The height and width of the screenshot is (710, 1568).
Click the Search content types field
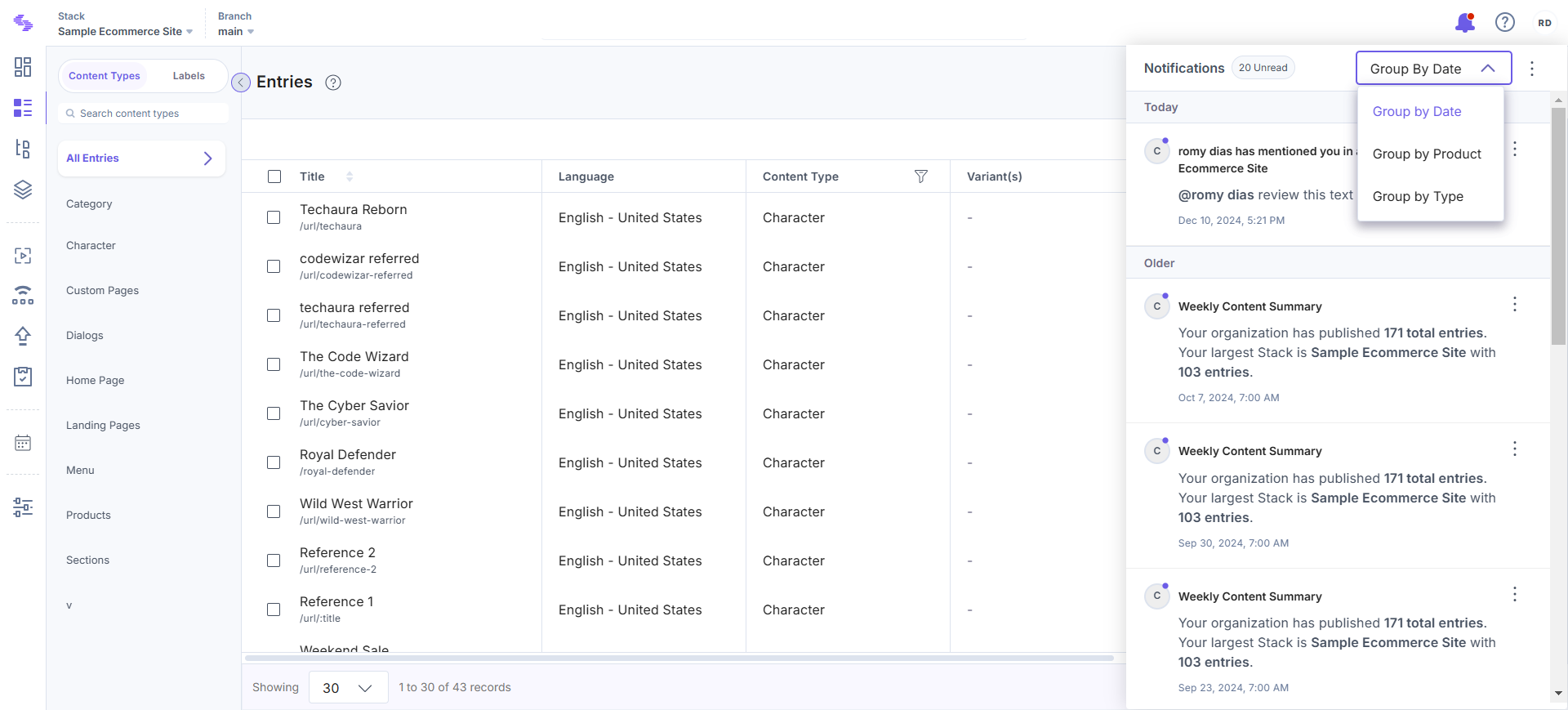click(143, 114)
